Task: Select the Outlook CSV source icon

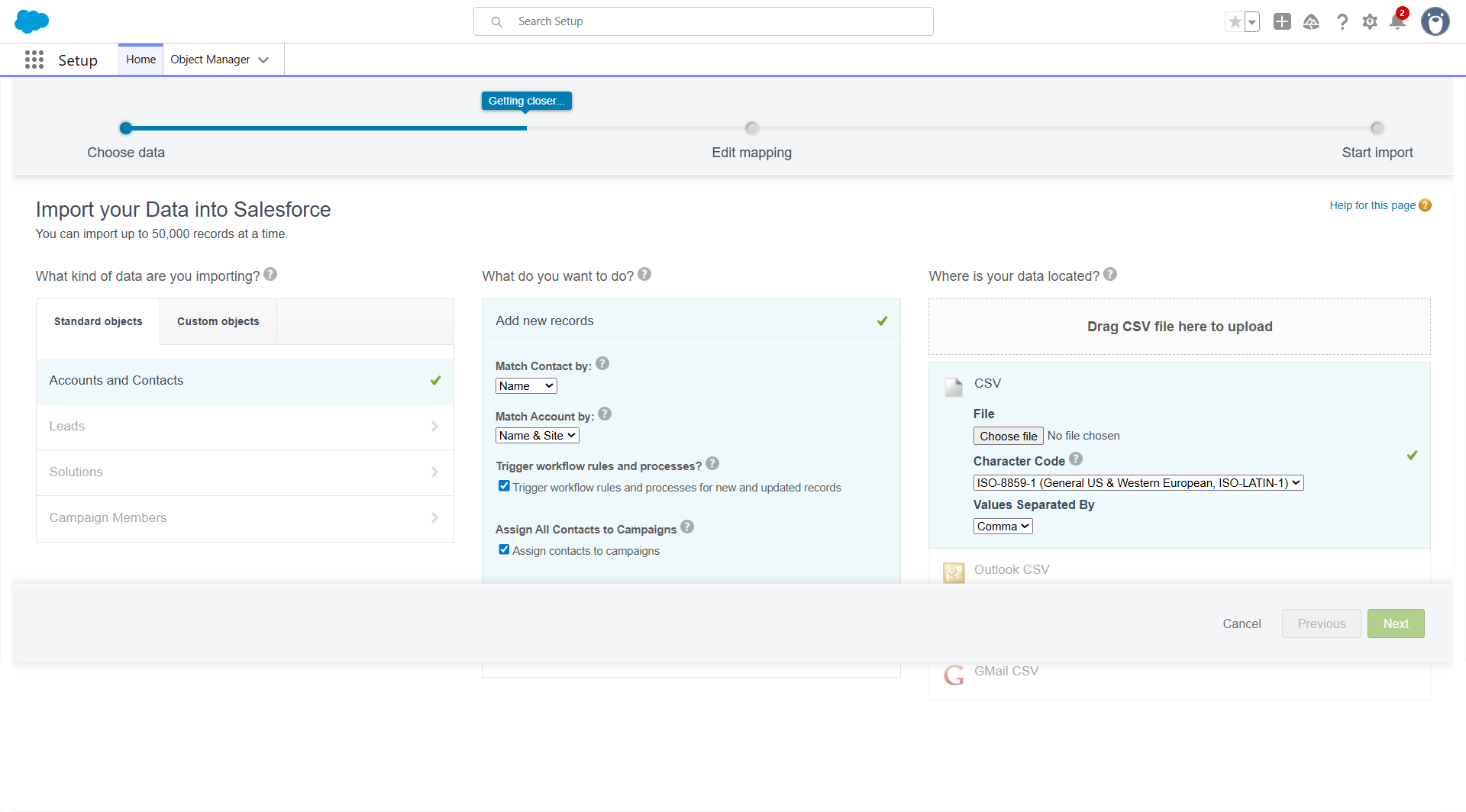Action: point(954,572)
